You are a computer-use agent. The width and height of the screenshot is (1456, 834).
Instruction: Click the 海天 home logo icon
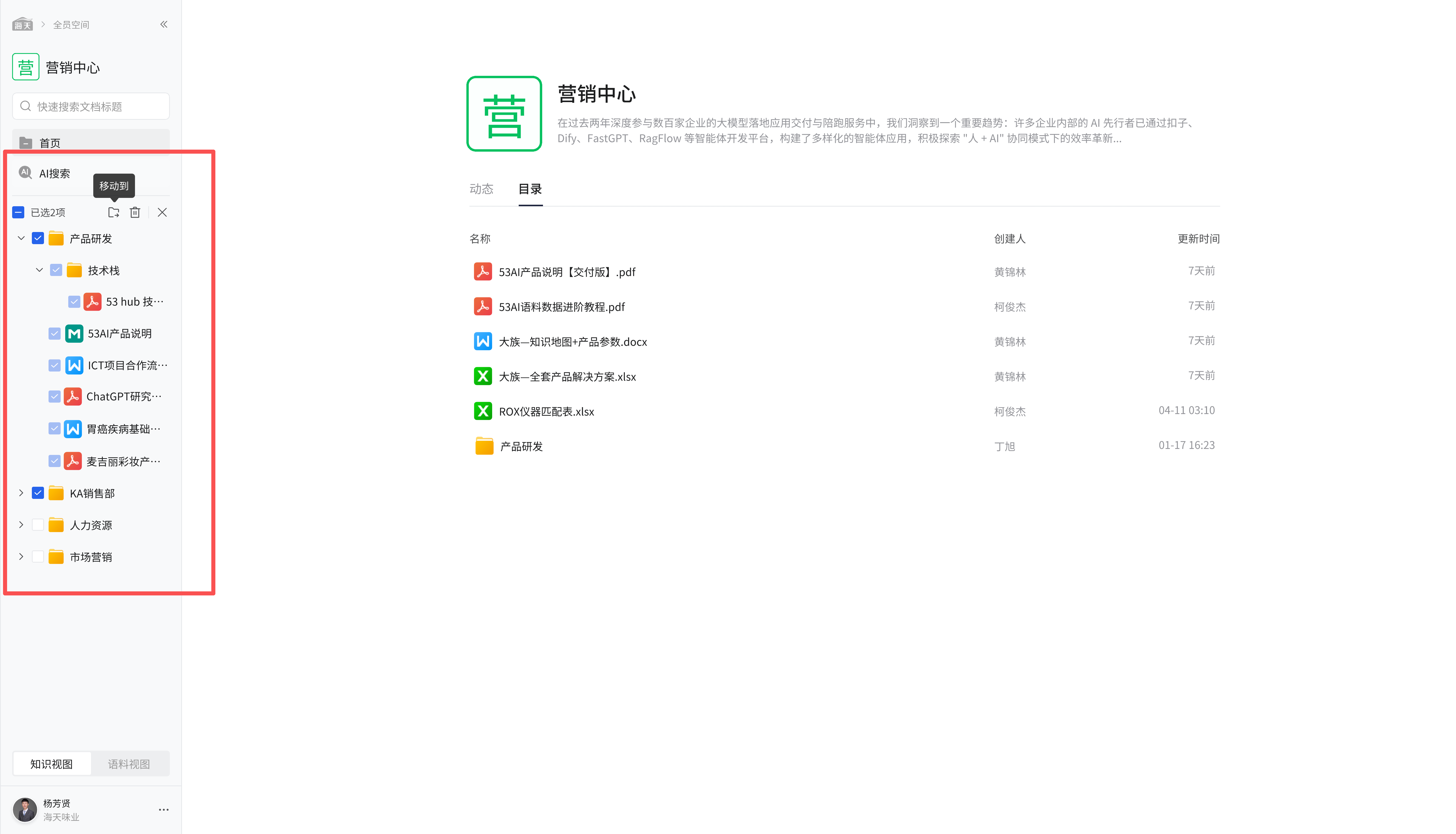click(22, 24)
